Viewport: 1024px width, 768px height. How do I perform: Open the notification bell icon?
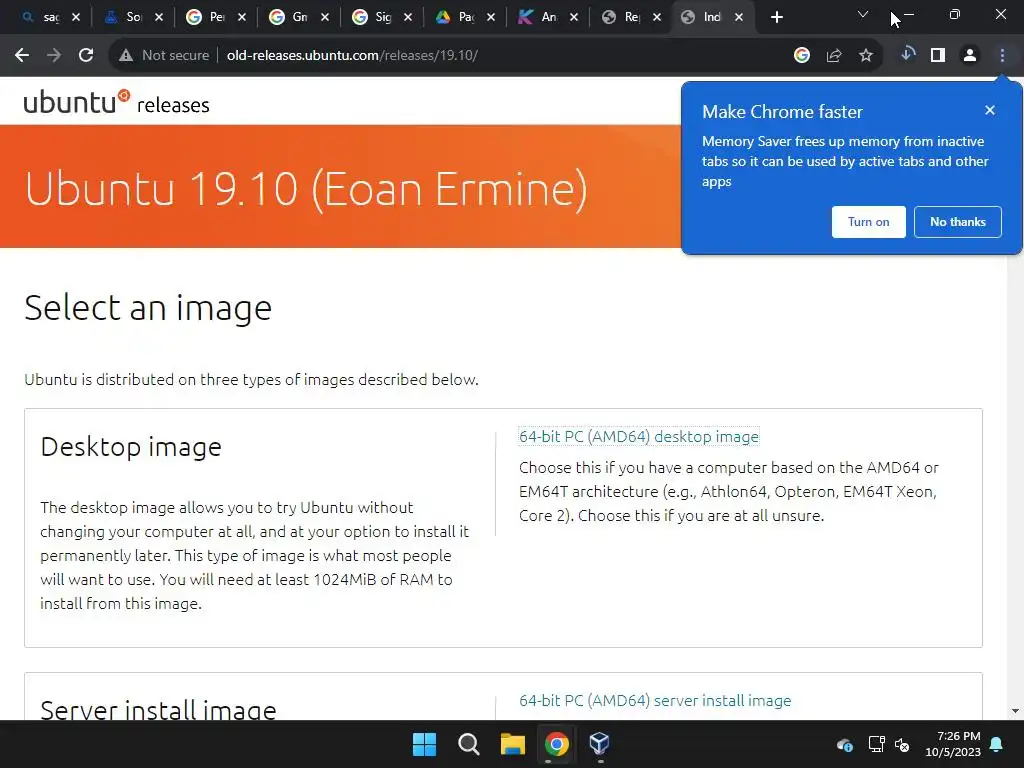pos(997,744)
